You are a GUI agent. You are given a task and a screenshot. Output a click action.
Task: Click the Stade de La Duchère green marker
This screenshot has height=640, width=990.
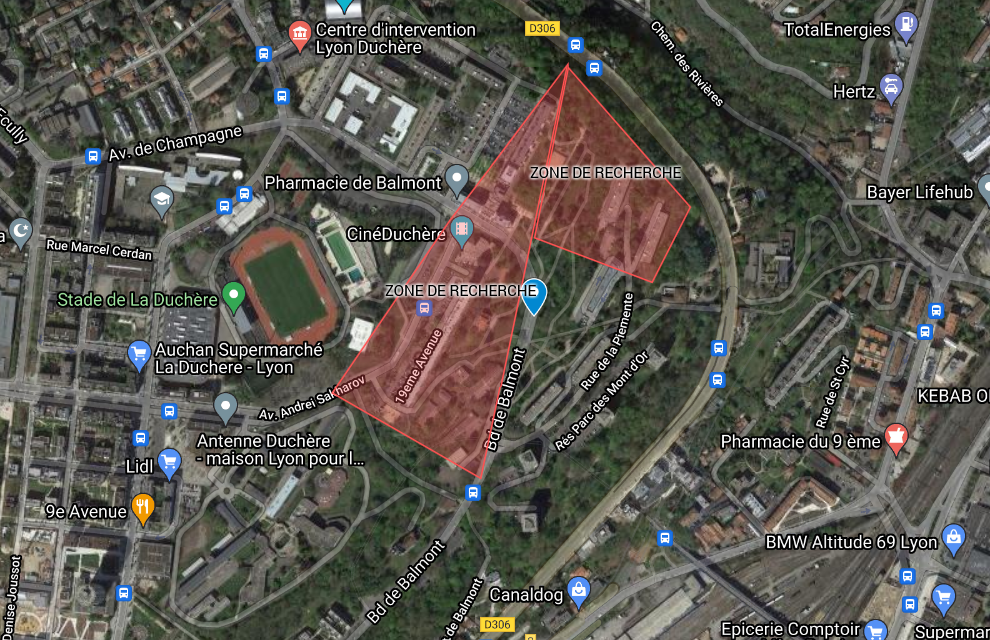pos(234,297)
